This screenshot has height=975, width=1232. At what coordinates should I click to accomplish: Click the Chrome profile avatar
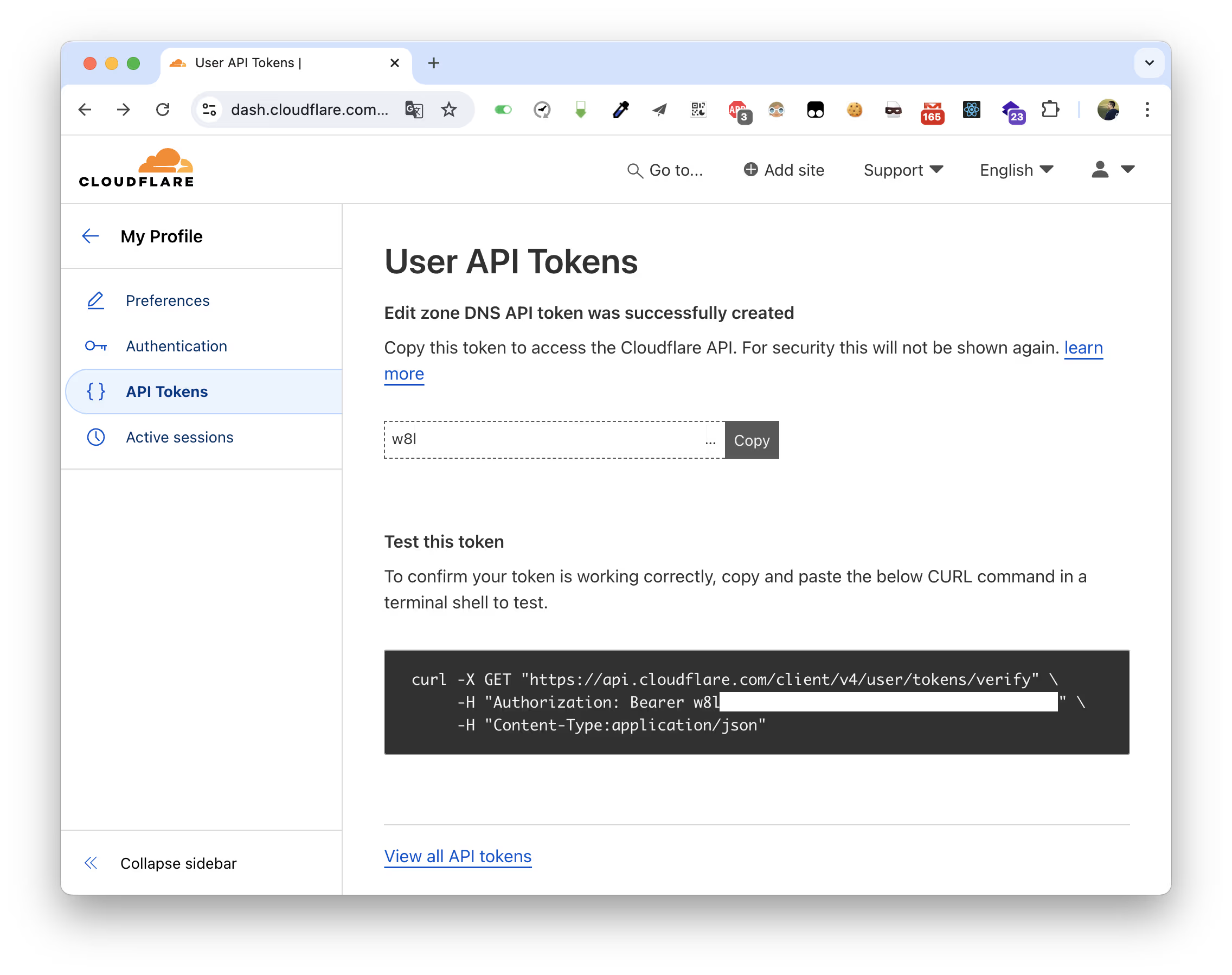coord(1108,109)
